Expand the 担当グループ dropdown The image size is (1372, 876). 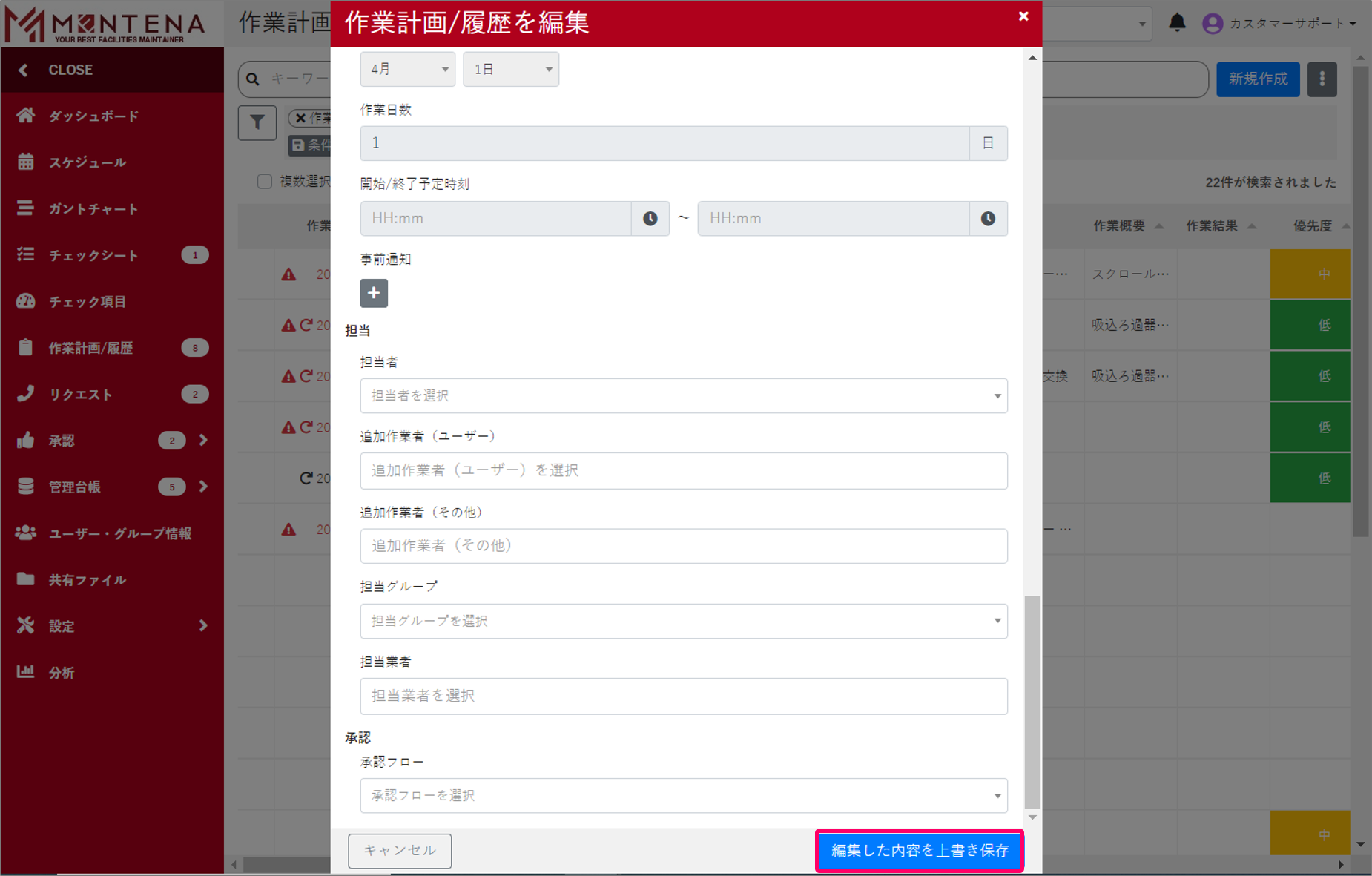point(683,621)
